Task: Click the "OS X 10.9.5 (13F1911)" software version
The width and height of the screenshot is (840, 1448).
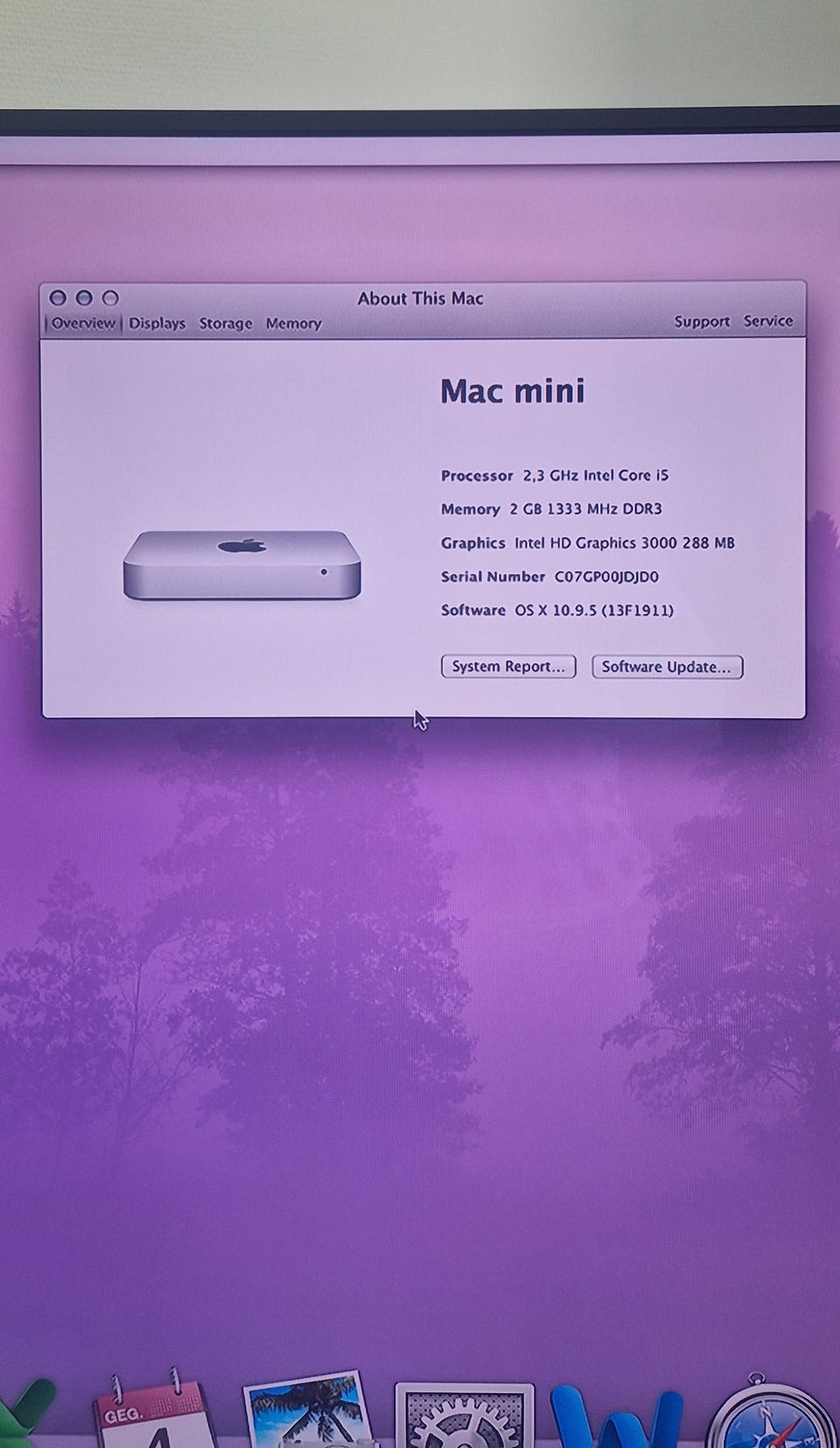Action: [594, 610]
